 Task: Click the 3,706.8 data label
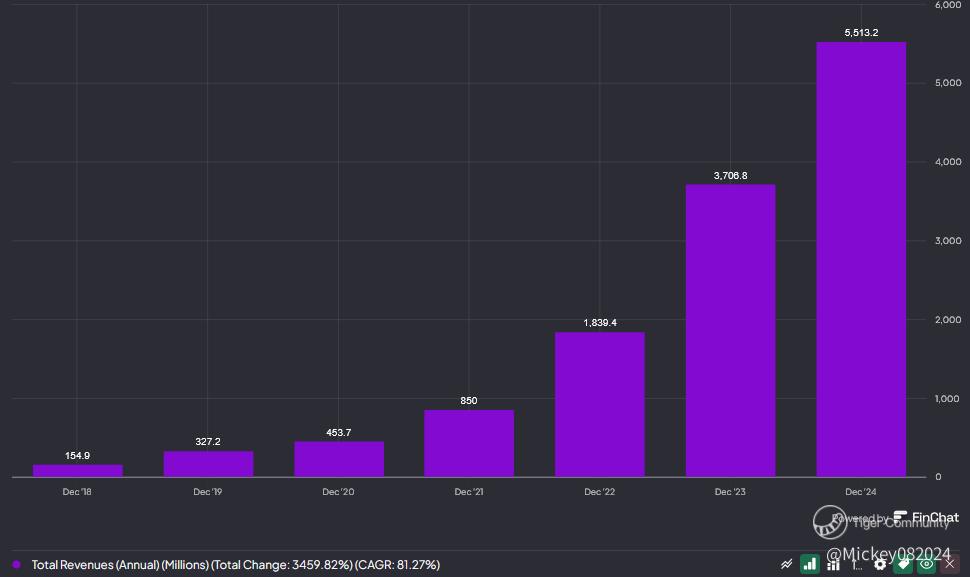click(x=731, y=176)
